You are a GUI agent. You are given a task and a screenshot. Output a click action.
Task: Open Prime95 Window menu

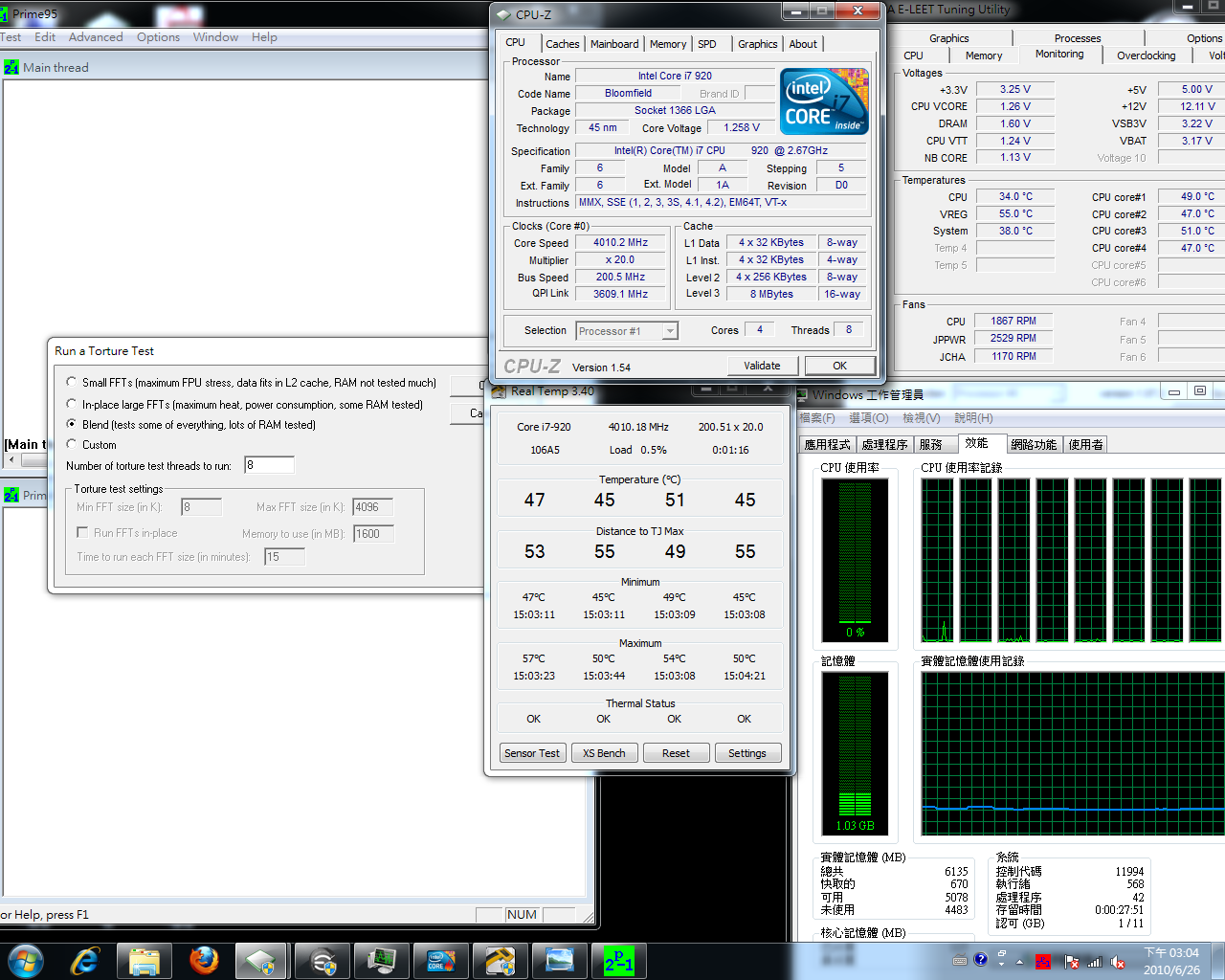tap(215, 37)
